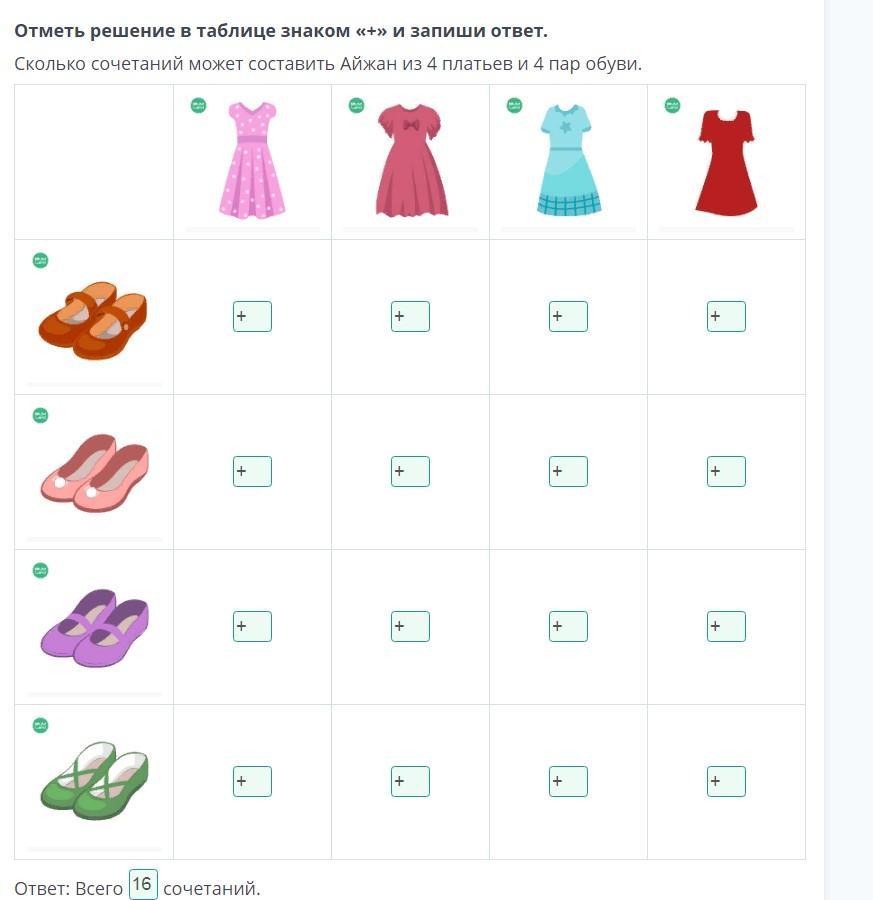Click green badge above purple shoes
The width and height of the screenshot is (873, 900).
(40, 570)
